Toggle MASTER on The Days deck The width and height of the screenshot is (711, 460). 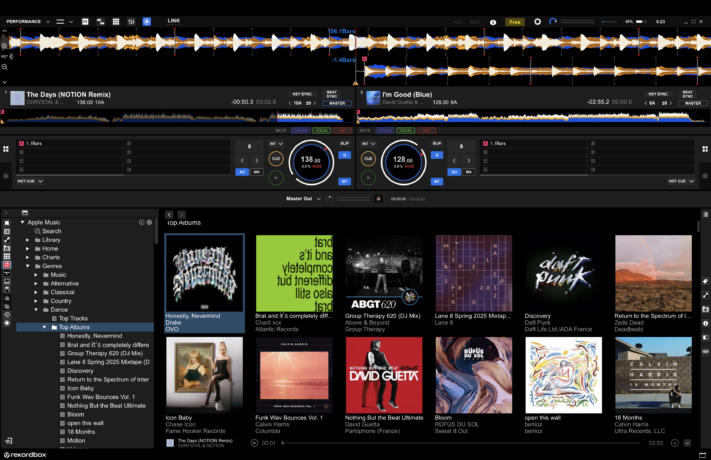click(x=337, y=103)
